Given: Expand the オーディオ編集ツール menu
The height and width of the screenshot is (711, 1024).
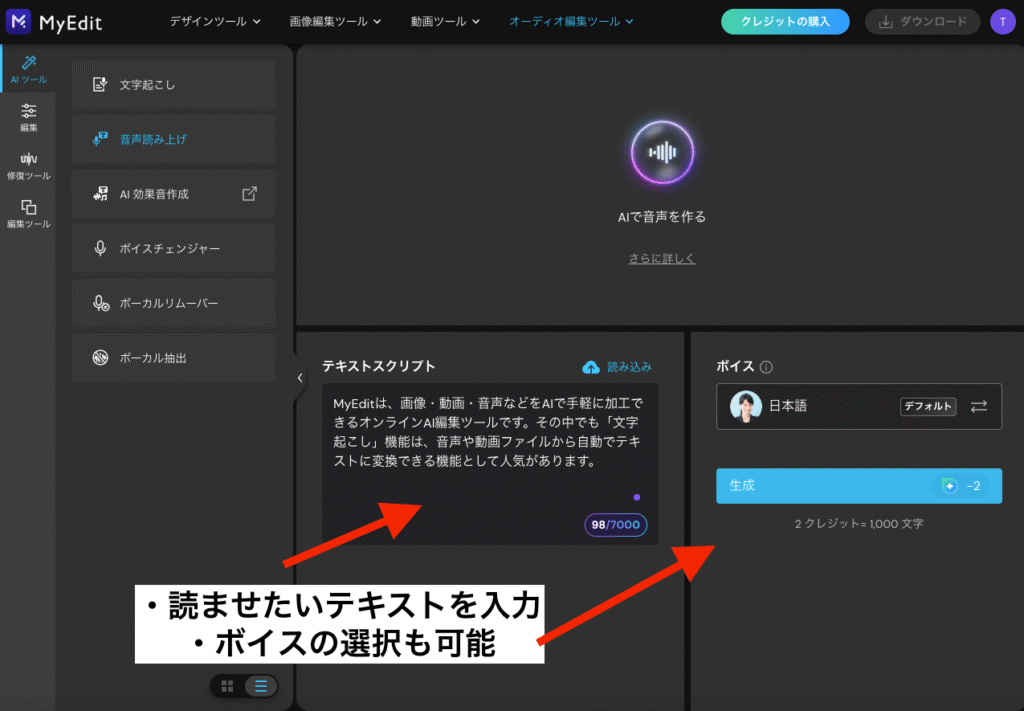Looking at the screenshot, I should (x=571, y=22).
